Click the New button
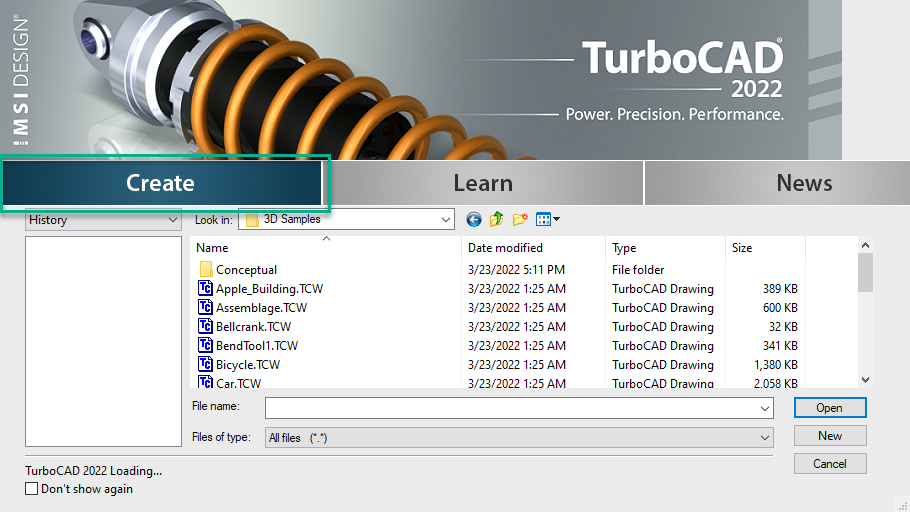 (830, 435)
